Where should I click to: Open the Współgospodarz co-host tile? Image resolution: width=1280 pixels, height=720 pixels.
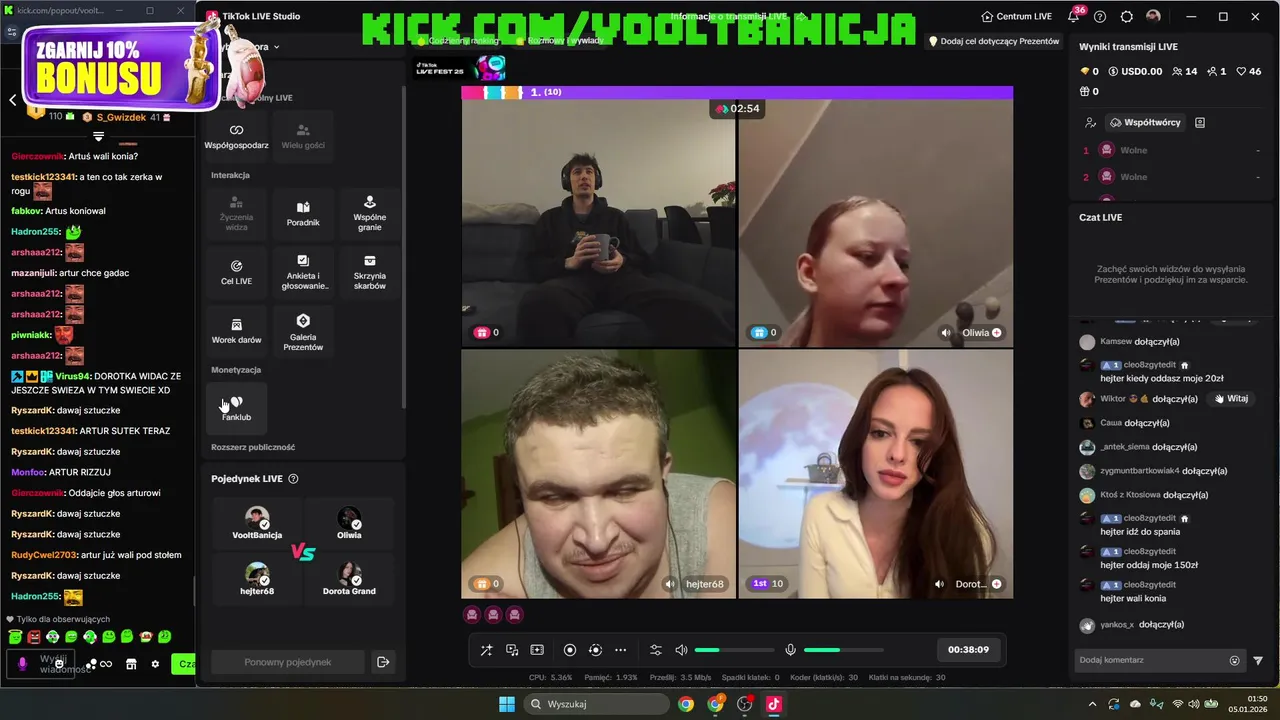coord(236,136)
